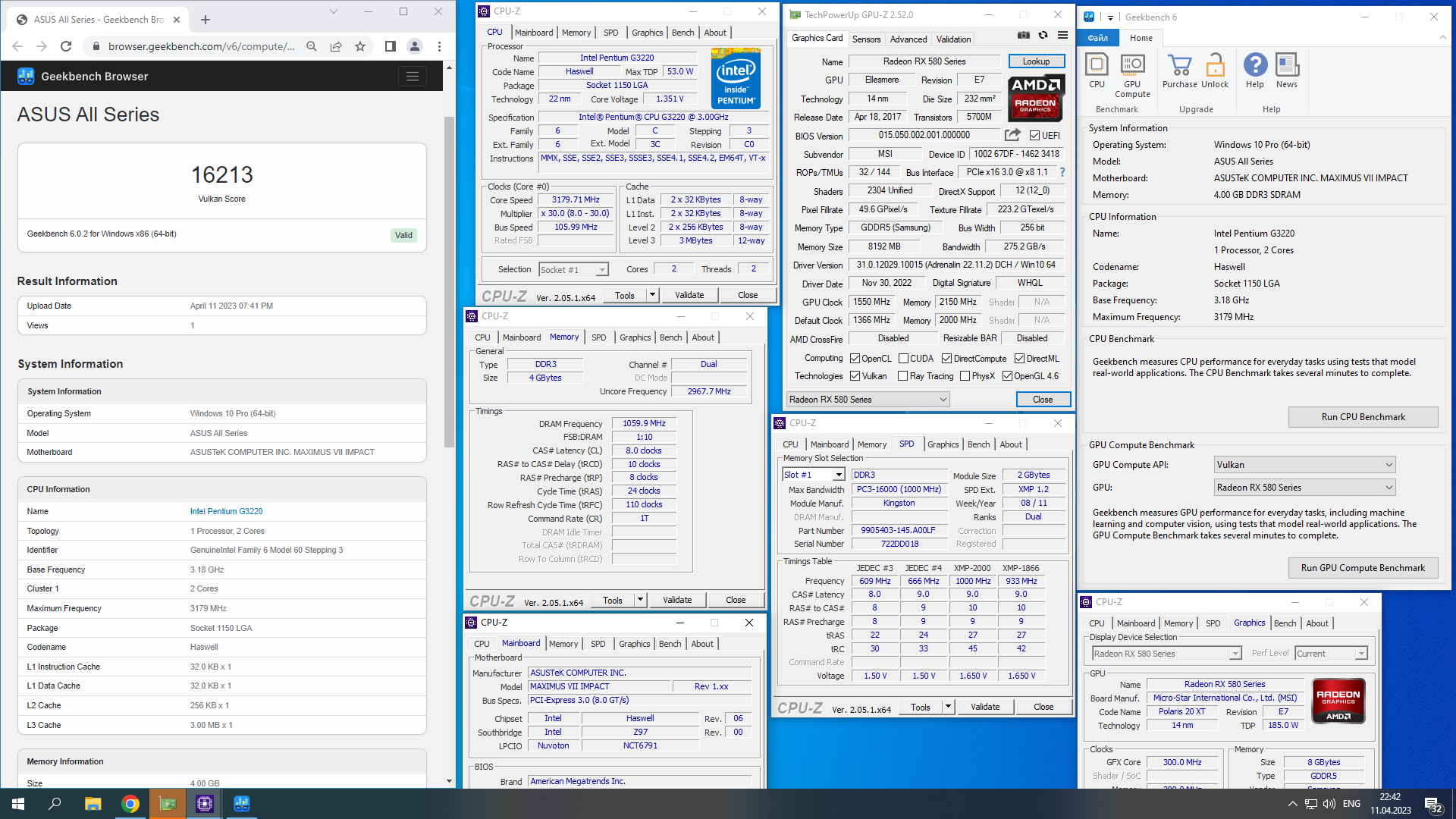Select Home ribbon tab in Geekbench 6
Image resolution: width=1456 pixels, height=819 pixels.
[x=1141, y=38]
